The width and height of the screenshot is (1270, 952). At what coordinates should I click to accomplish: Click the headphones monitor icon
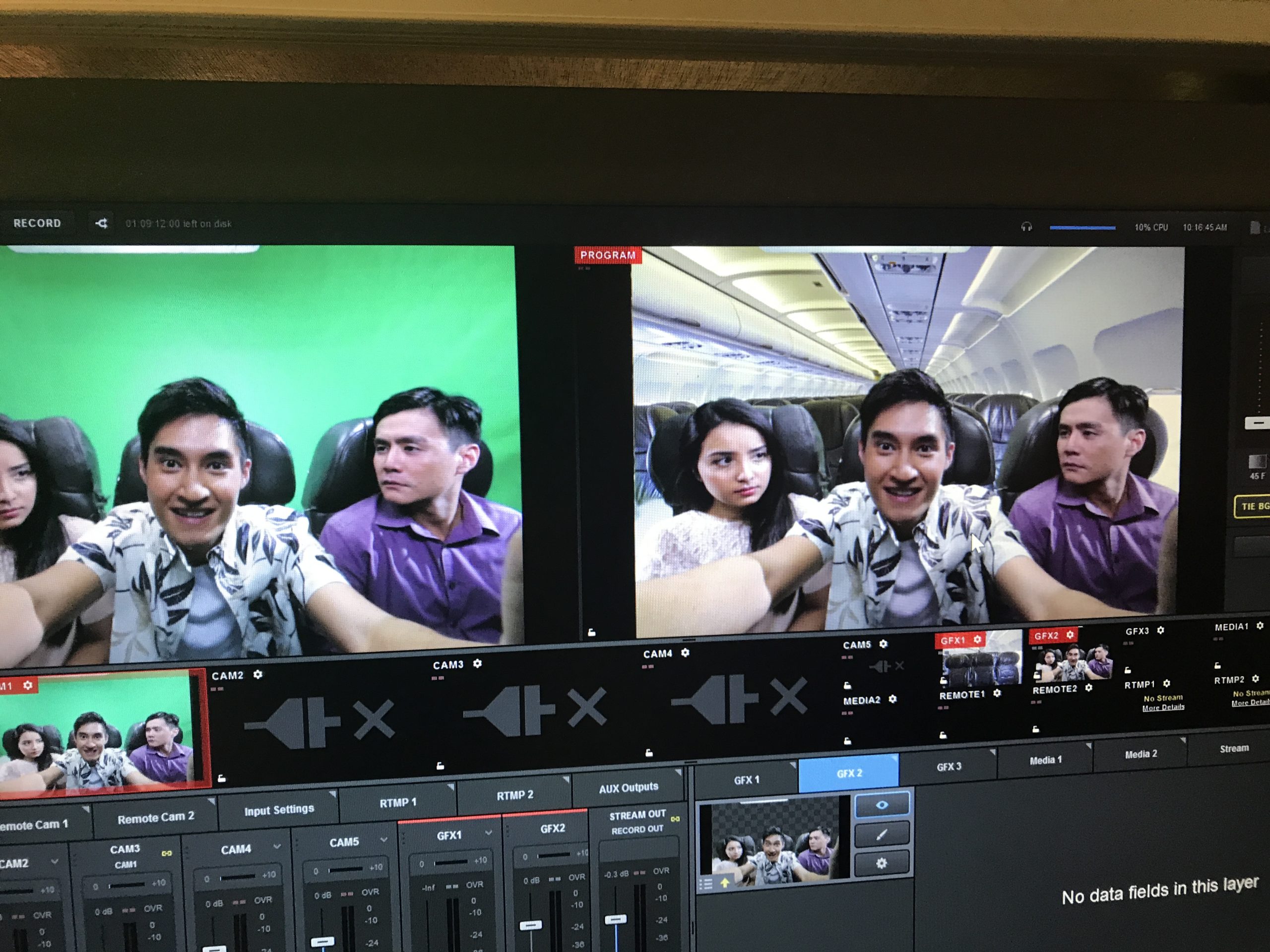[x=1026, y=227]
